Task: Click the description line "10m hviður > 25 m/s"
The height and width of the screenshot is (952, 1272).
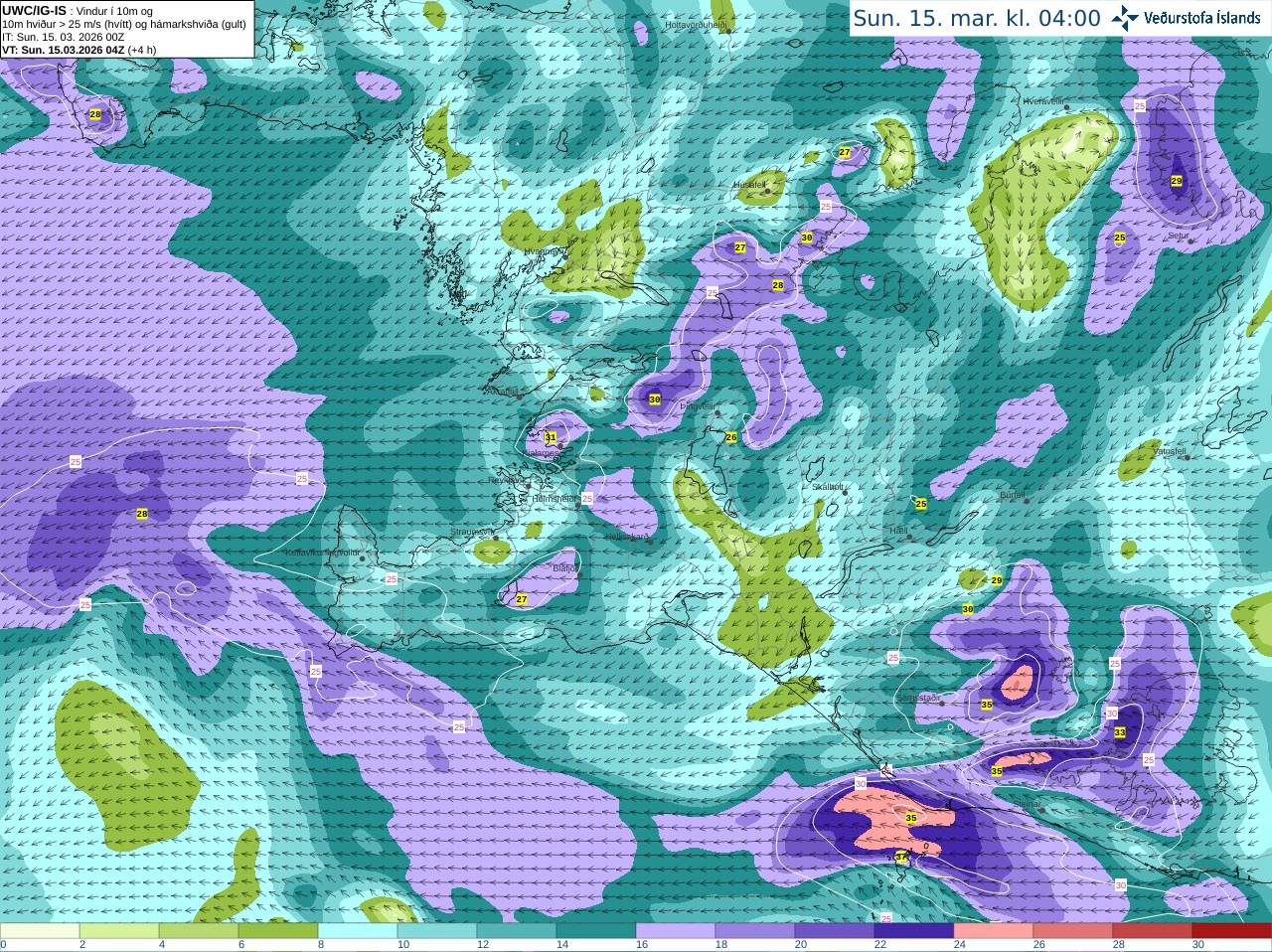Action: click(x=51, y=24)
